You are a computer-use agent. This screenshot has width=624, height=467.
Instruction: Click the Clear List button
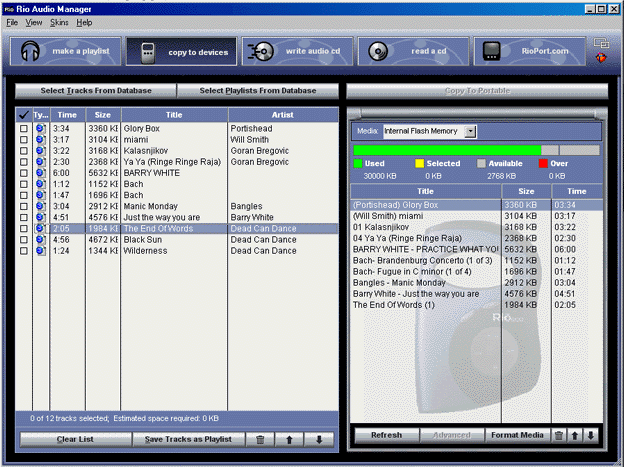tap(75, 439)
